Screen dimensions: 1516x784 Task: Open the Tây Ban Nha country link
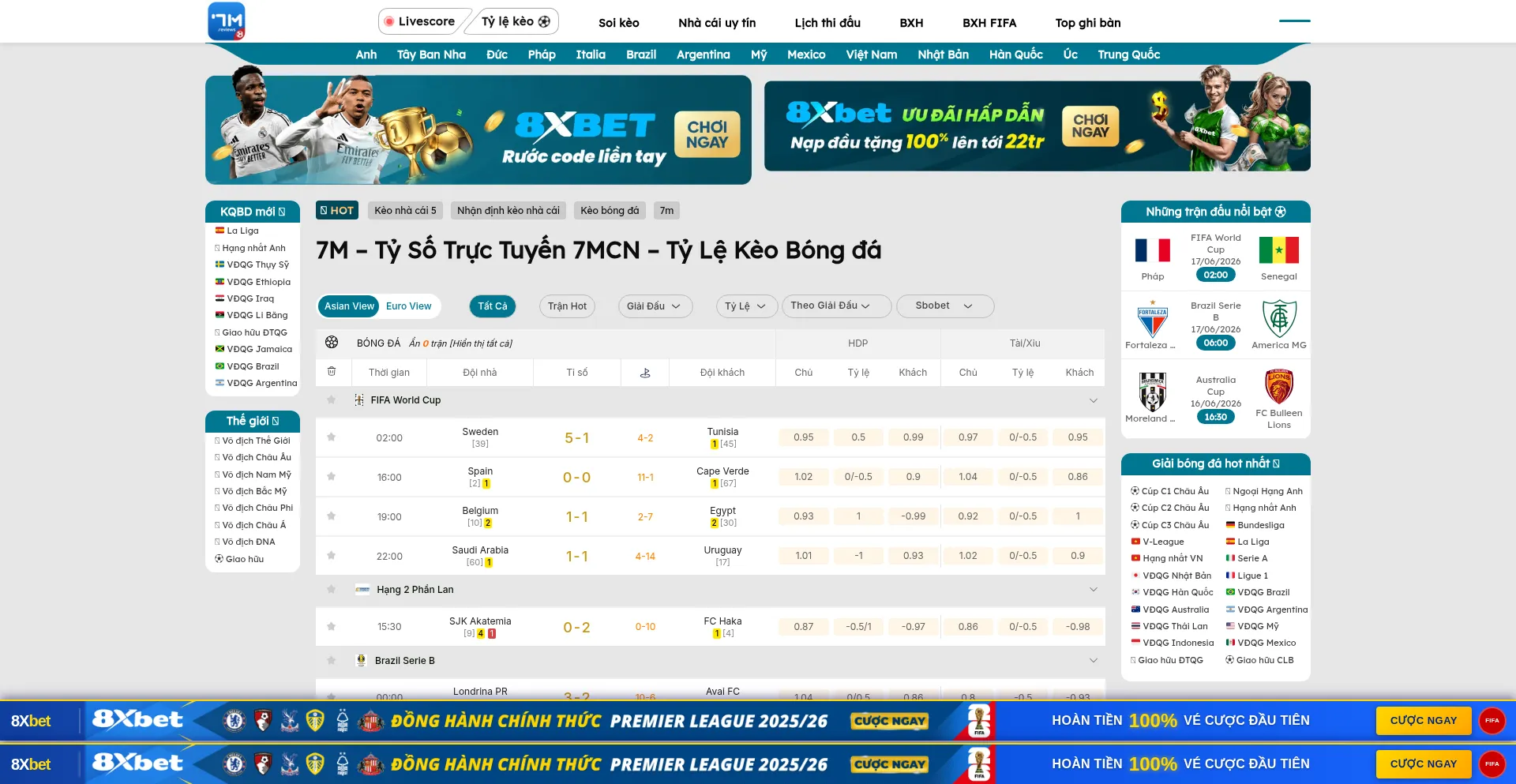pos(431,54)
